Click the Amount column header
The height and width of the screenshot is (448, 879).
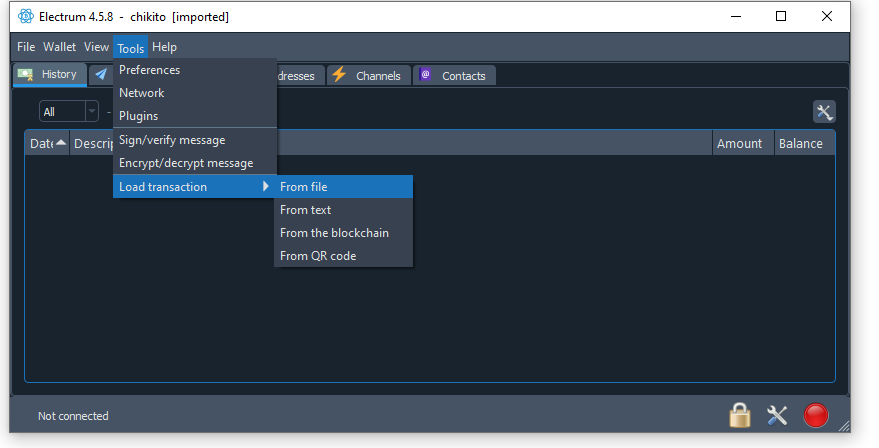tap(743, 144)
